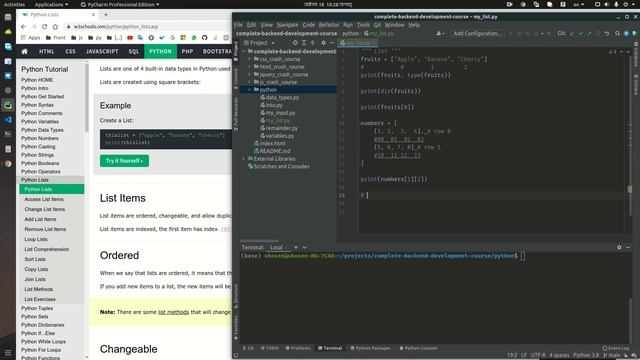Viewport: 640px width, 360px height.
Task: Click the locate-file target icon in Project panel
Action: point(295,43)
